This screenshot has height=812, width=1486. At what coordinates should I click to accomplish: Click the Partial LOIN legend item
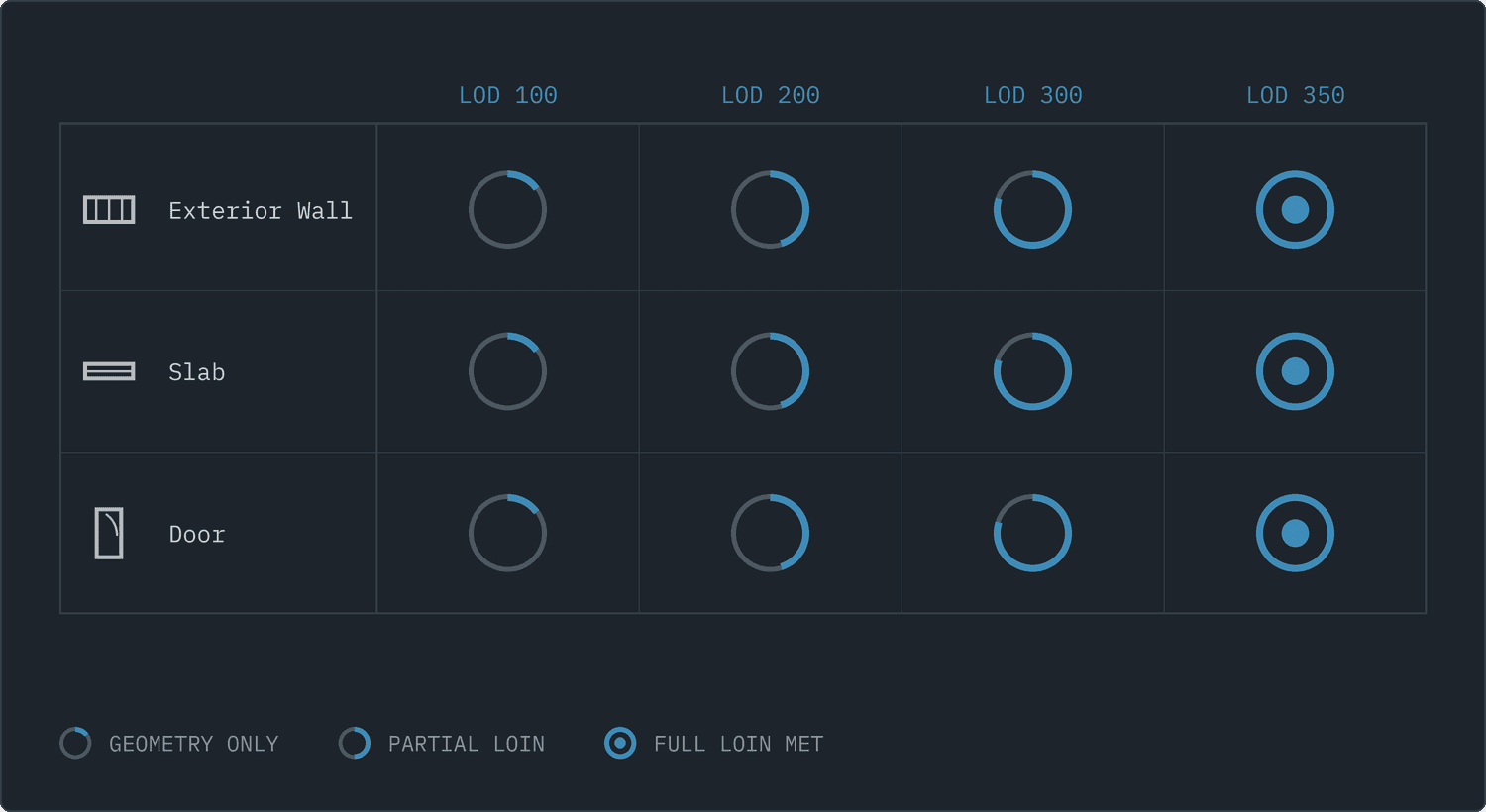coord(442,743)
